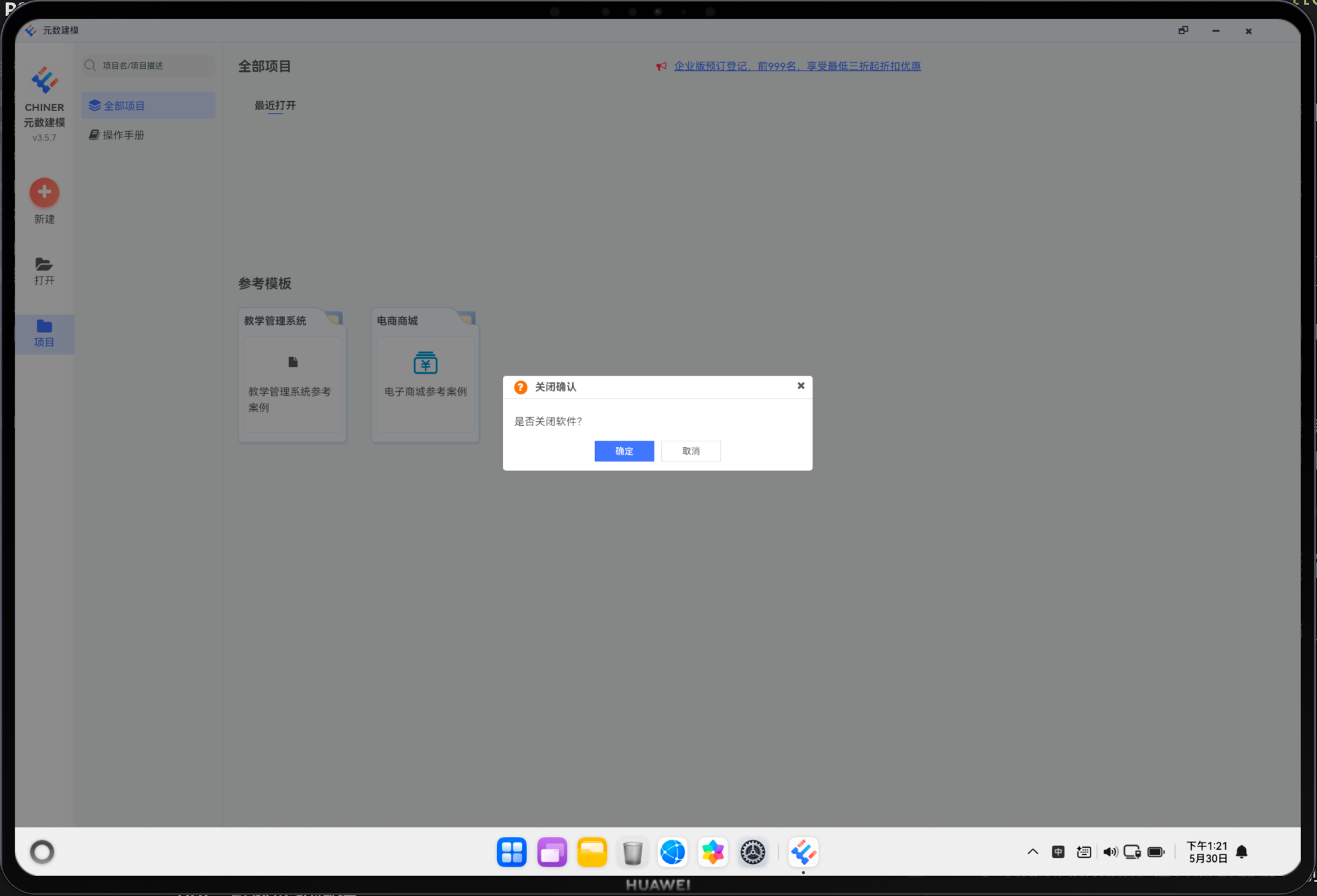1317x896 pixels.
Task: Open the colorful gallery dock icon
Action: pos(713,852)
